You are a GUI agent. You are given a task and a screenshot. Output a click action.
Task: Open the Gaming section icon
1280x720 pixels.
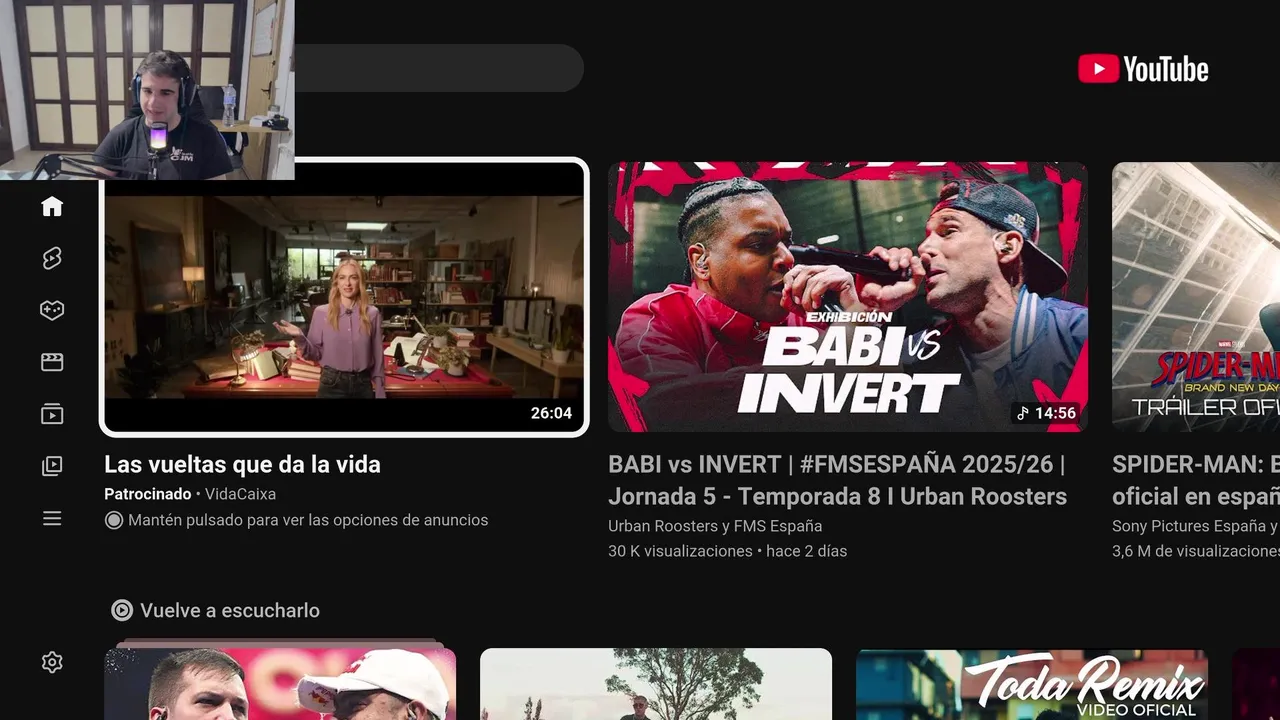coord(52,310)
